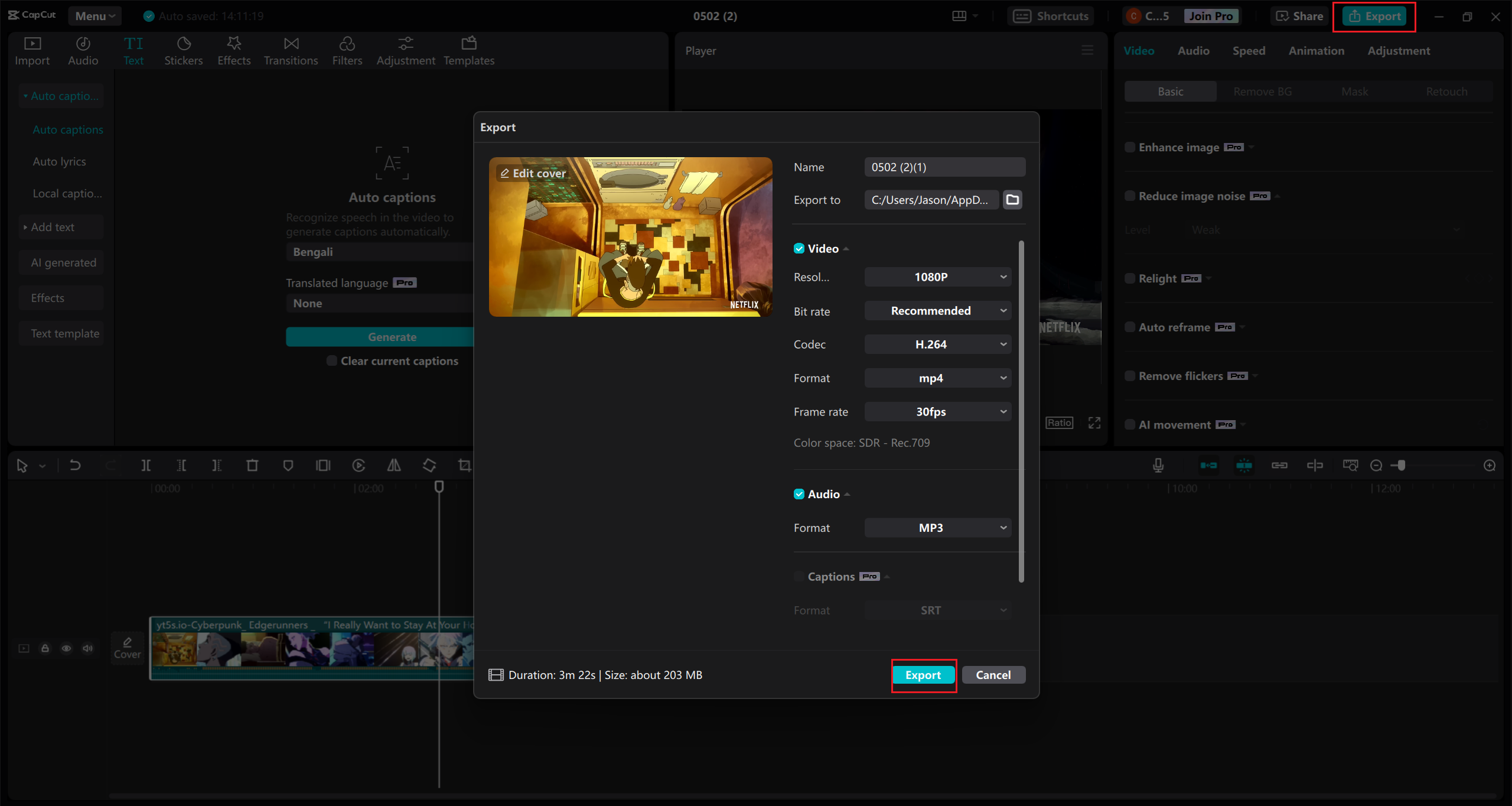This screenshot has width=1512, height=806.
Task: Check Clear current captions option
Action: point(332,360)
